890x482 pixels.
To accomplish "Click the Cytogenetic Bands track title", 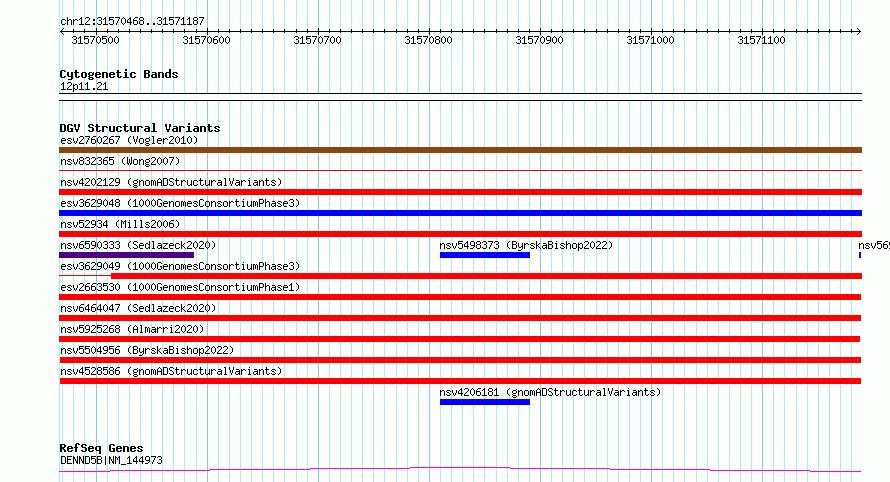I will pyautogui.click(x=119, y=74).
